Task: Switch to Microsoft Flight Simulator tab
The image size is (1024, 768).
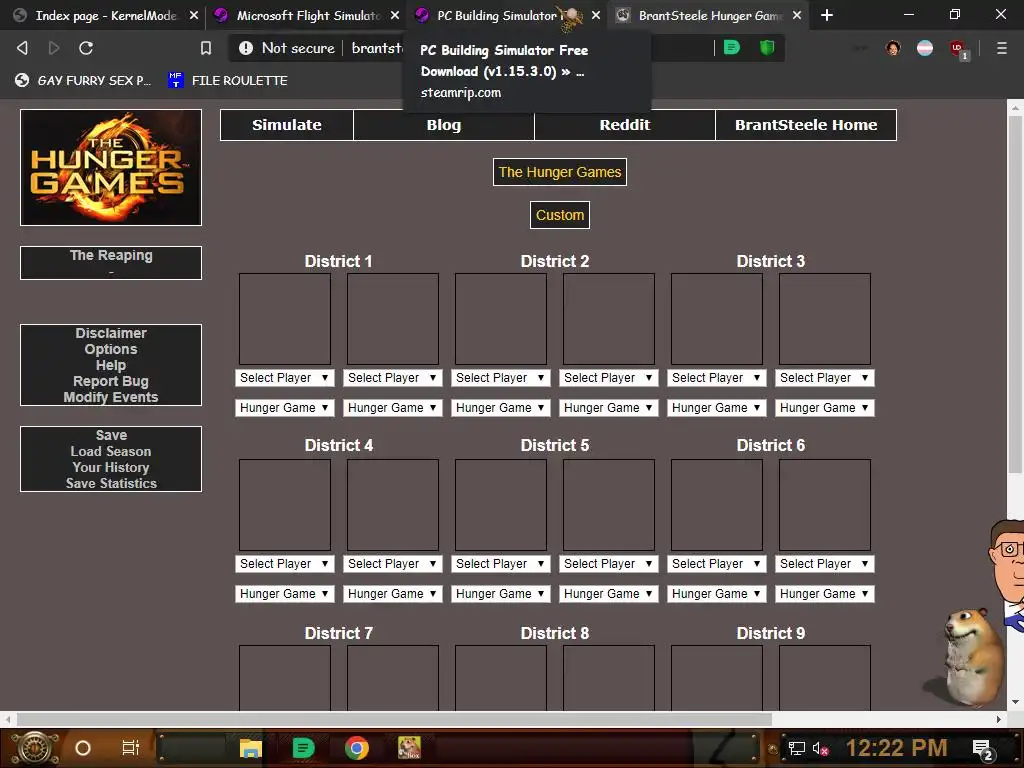Action: (x=307, y=15)
